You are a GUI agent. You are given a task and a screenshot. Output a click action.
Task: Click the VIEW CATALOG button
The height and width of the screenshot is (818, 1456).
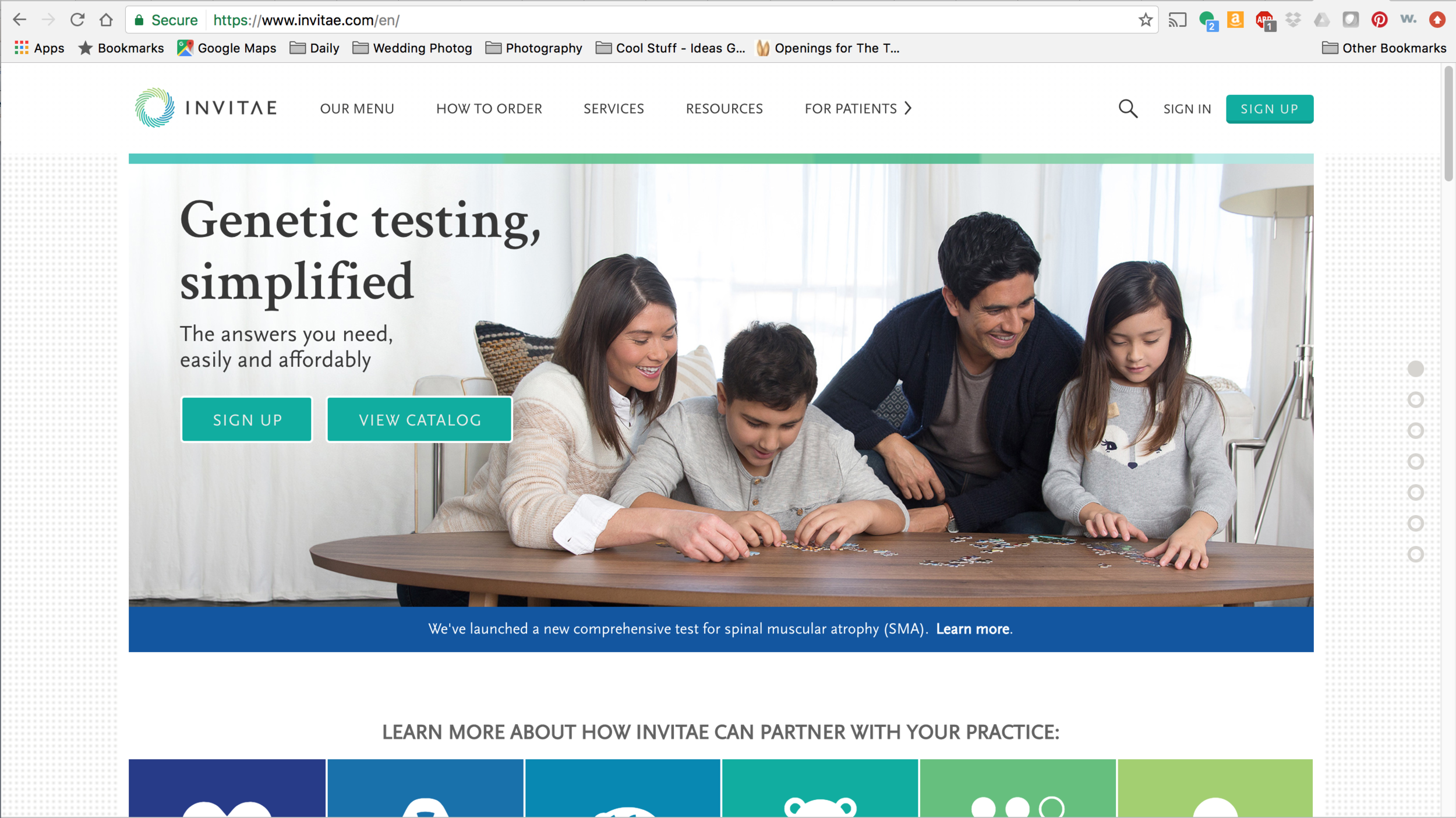coord(420,420)
